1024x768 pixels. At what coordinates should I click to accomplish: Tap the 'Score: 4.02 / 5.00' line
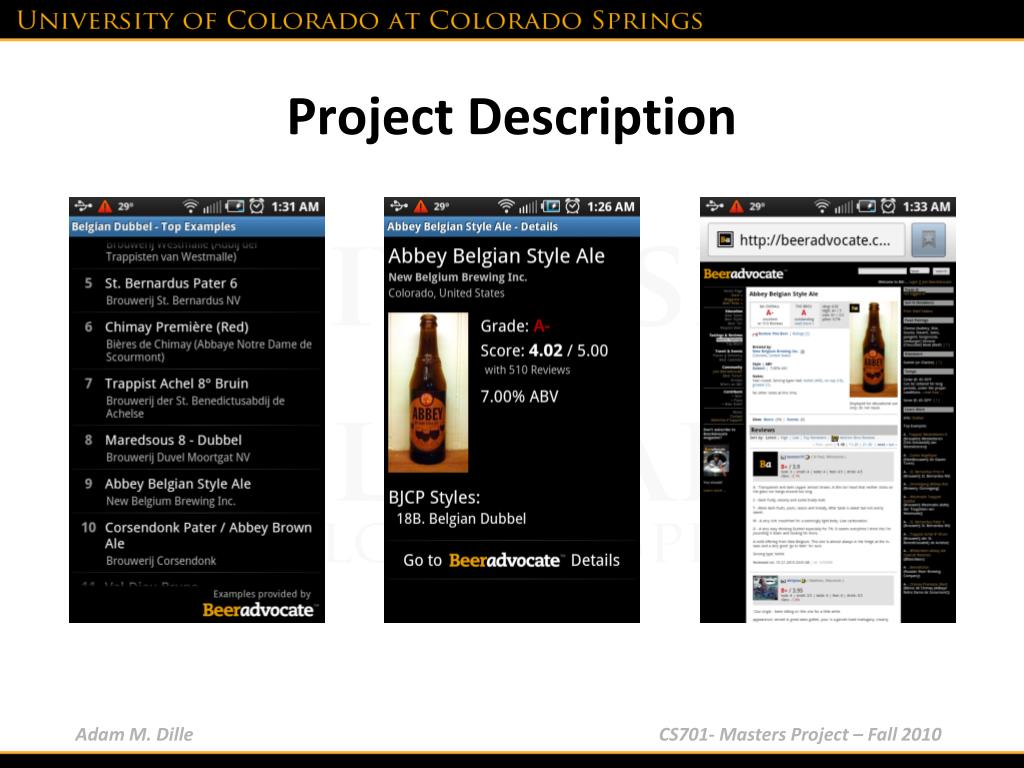(x=544, y=351)
